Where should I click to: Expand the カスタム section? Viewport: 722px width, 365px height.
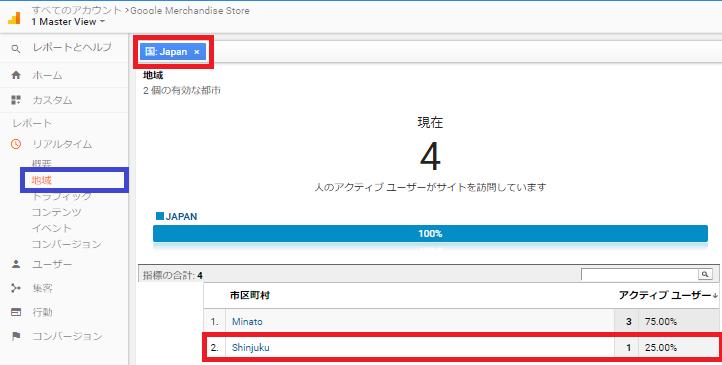point(52,100)
